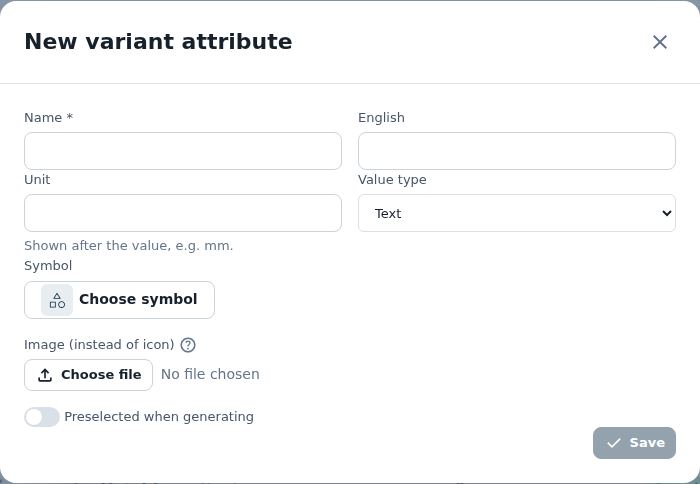This screenshot has height=484, width=700.
Task: Toggle Preselected when generating switch
Action: [x=42, y=417]
